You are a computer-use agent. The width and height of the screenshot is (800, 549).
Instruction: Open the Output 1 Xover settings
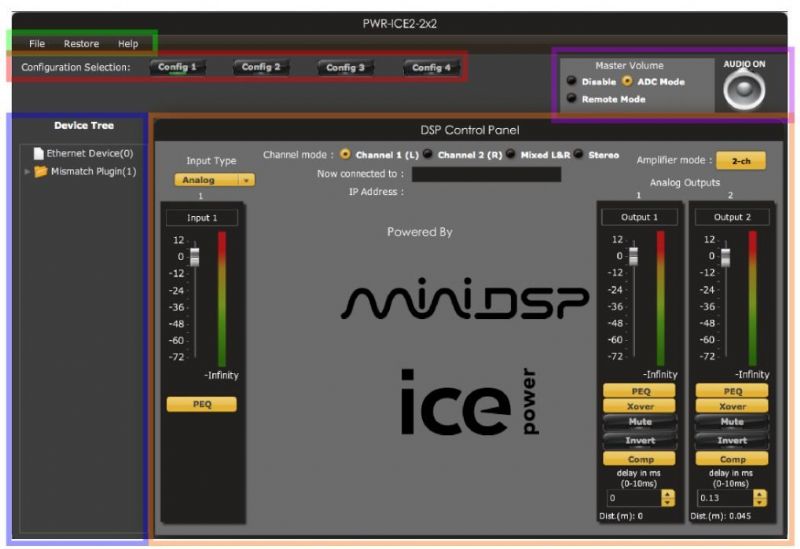[639, 406]
